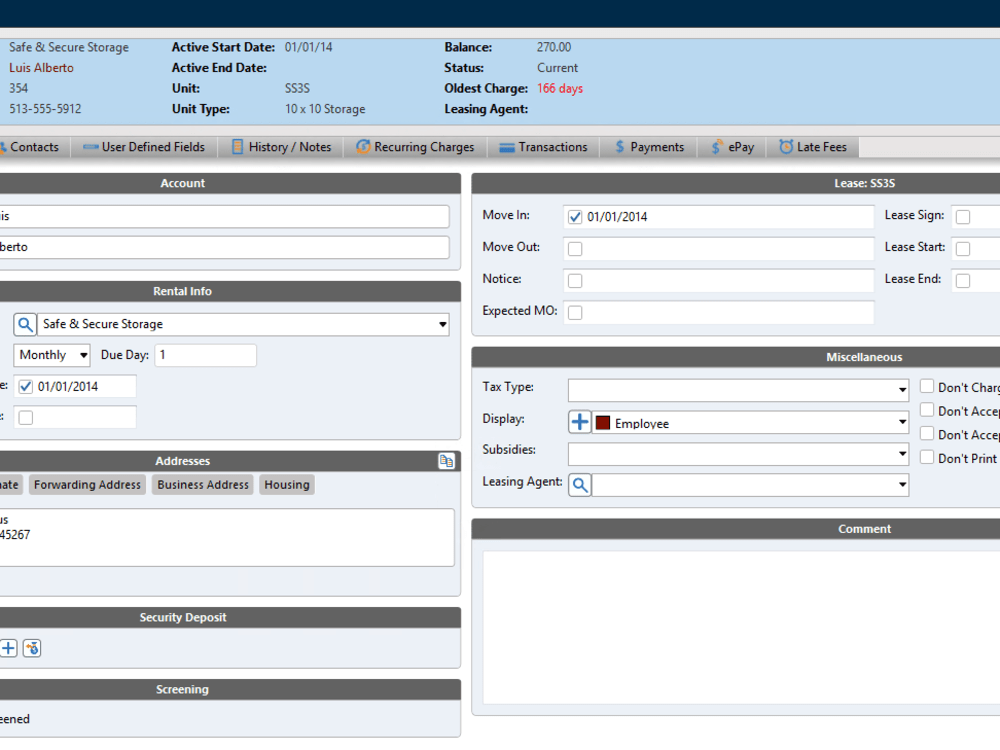Viewport: 1000px width, 750px height.
Task: Go to the History / Notes tab
Action: pyautogui.click(x=281, y=147)
